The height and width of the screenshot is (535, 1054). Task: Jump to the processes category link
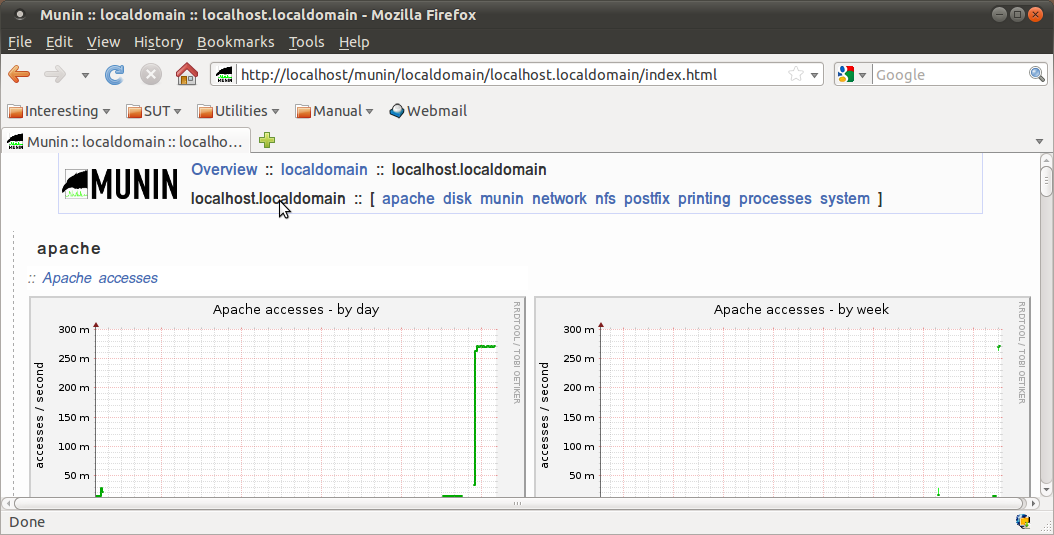tap(775, 198)
